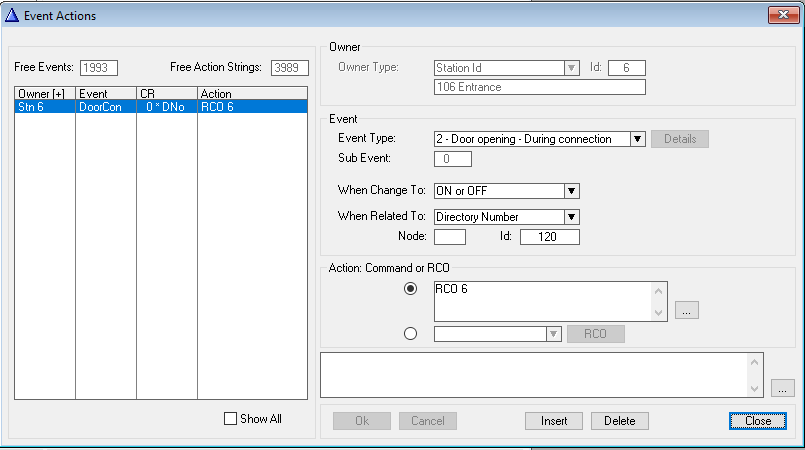Close the Event Actions window with X
Viewport: 805px width, 450px height.
[x=783, y=15]
